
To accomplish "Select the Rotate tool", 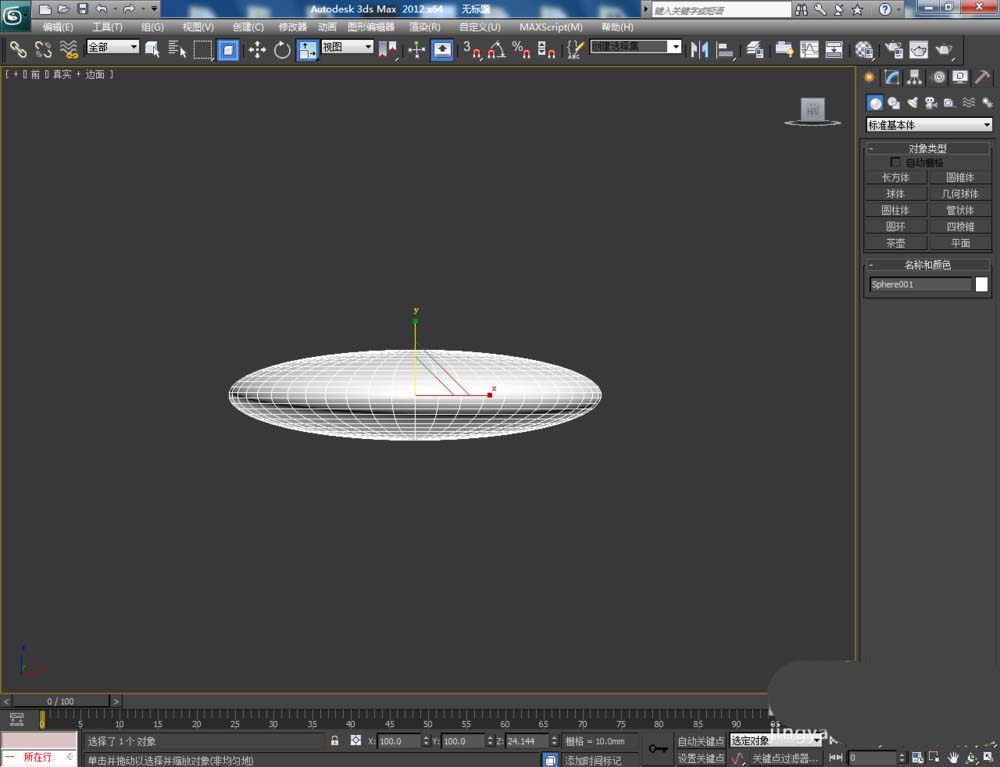I will point(282,49).
